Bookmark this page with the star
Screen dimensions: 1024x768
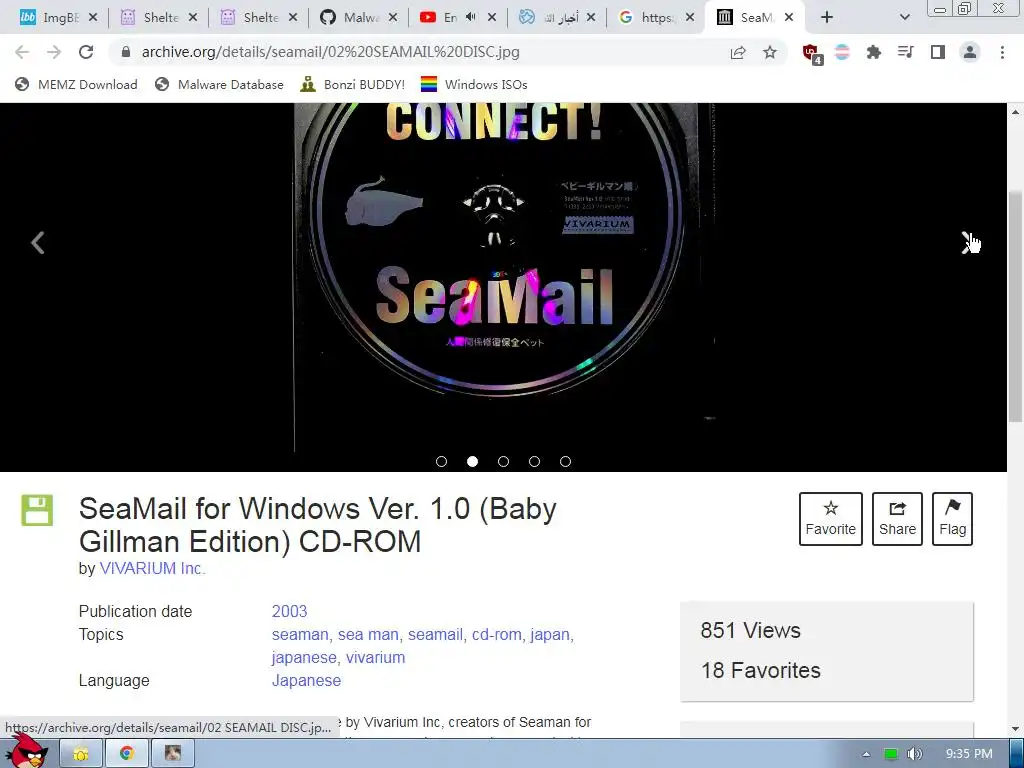click(x=770, y=52)
